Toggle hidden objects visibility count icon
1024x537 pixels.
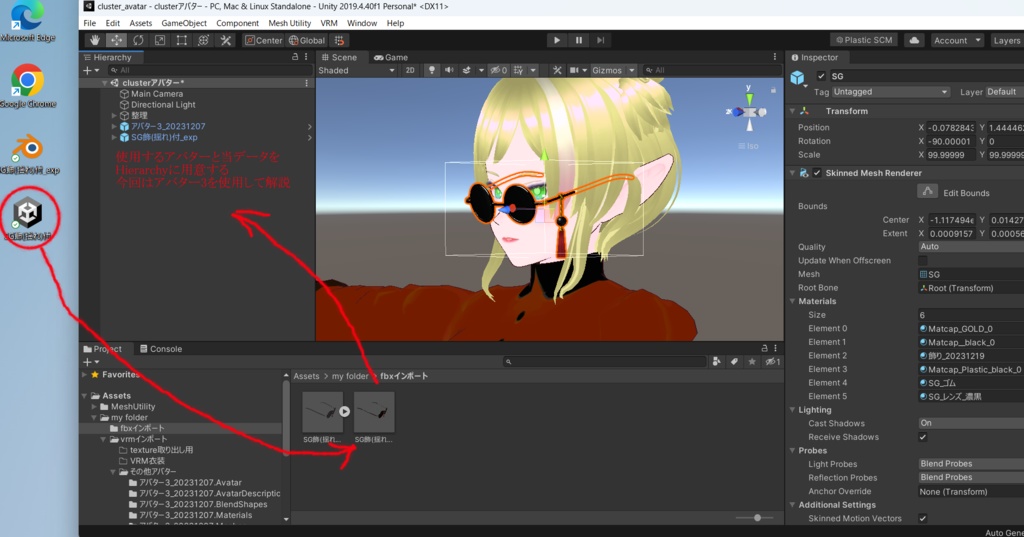coord(498,71)
